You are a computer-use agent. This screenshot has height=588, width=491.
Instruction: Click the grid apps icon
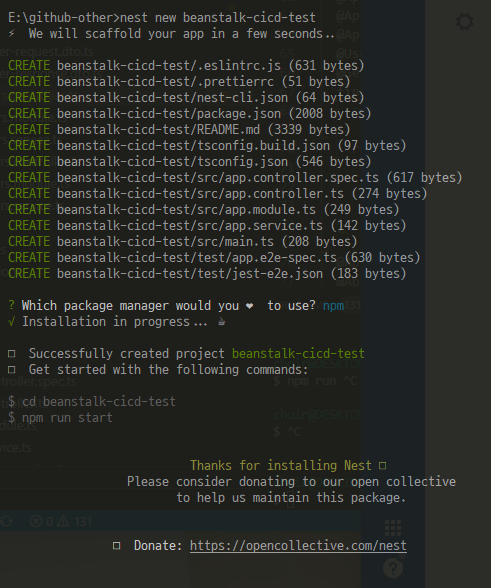[x=393, y=528]
